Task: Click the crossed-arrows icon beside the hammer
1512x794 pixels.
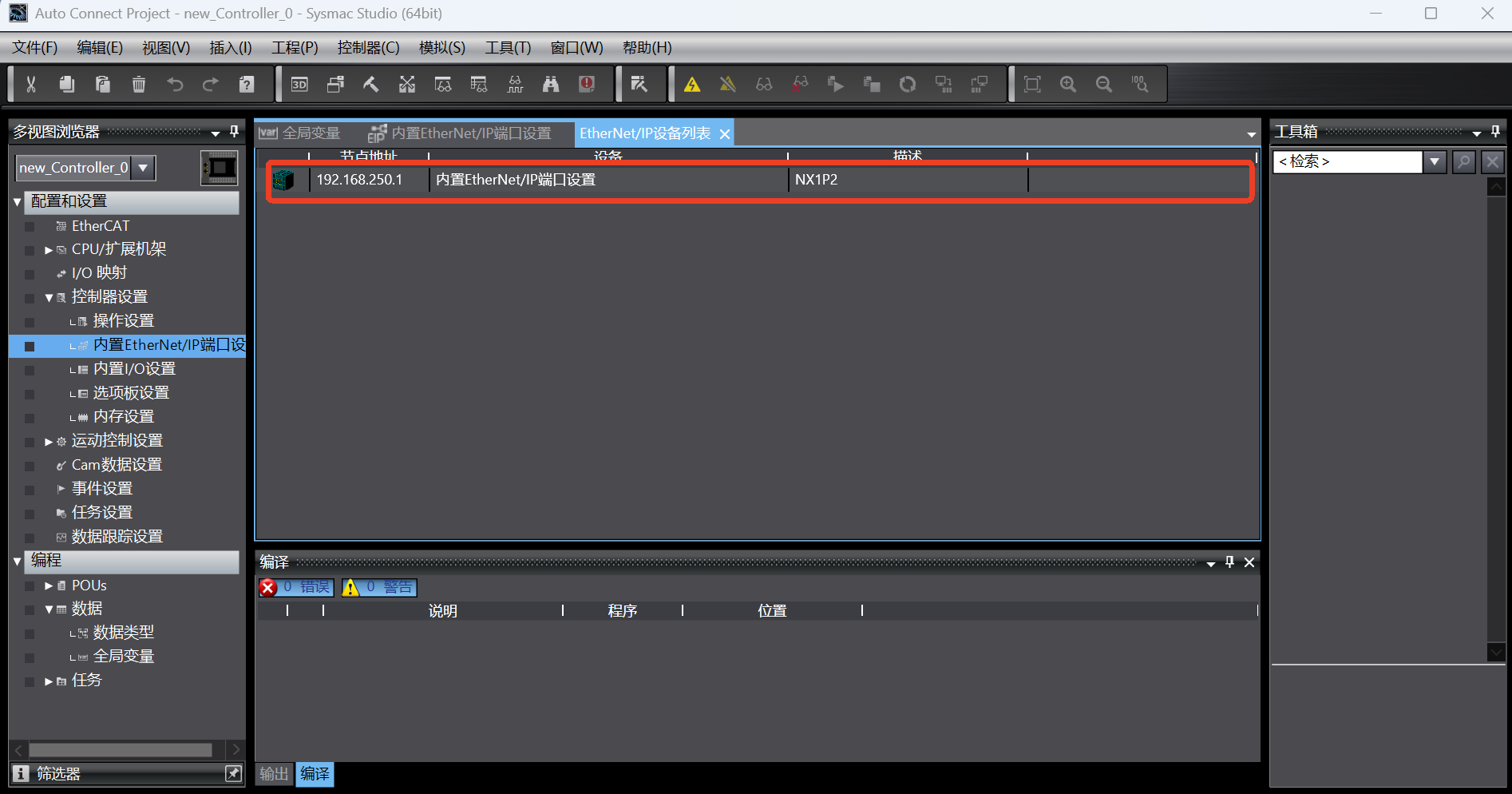Action: pyautogui.click(x=407, y=84)
